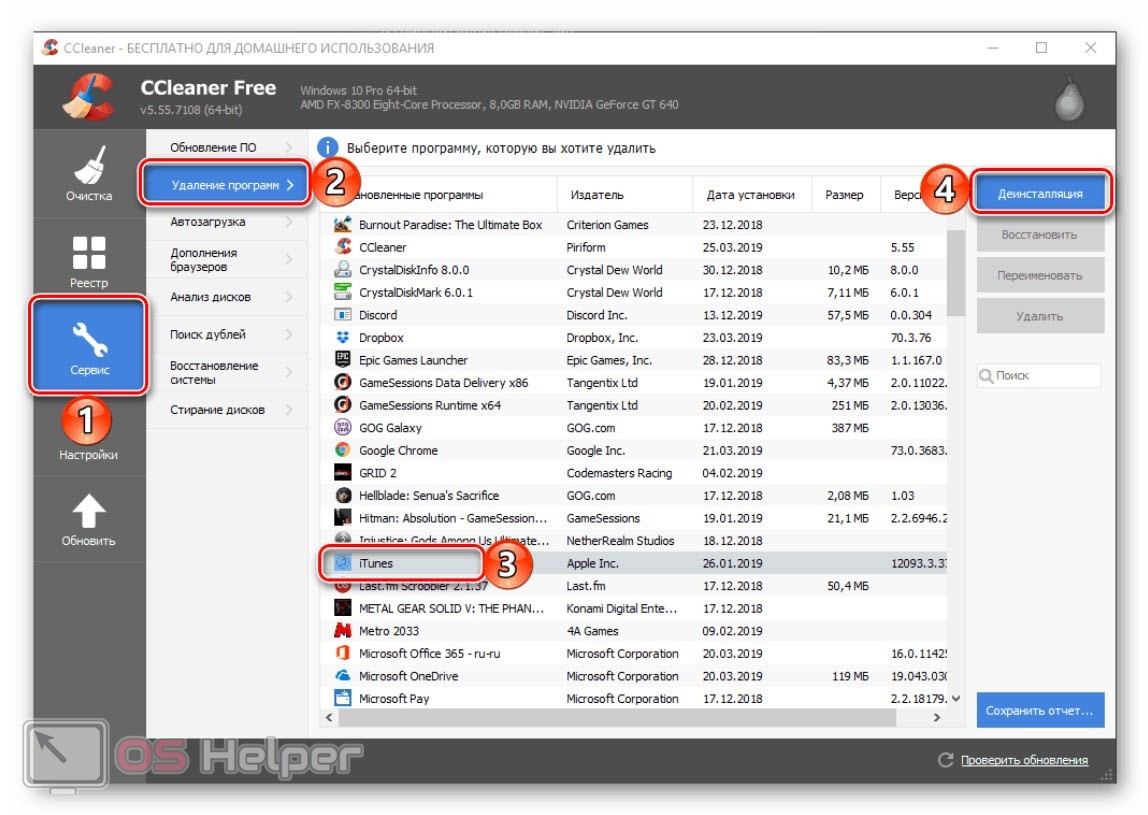Image resolution: width=1148 pixels, height=815 pixels.
Task: Open the Очистка cleaner section
Action: tap(89, 173)
